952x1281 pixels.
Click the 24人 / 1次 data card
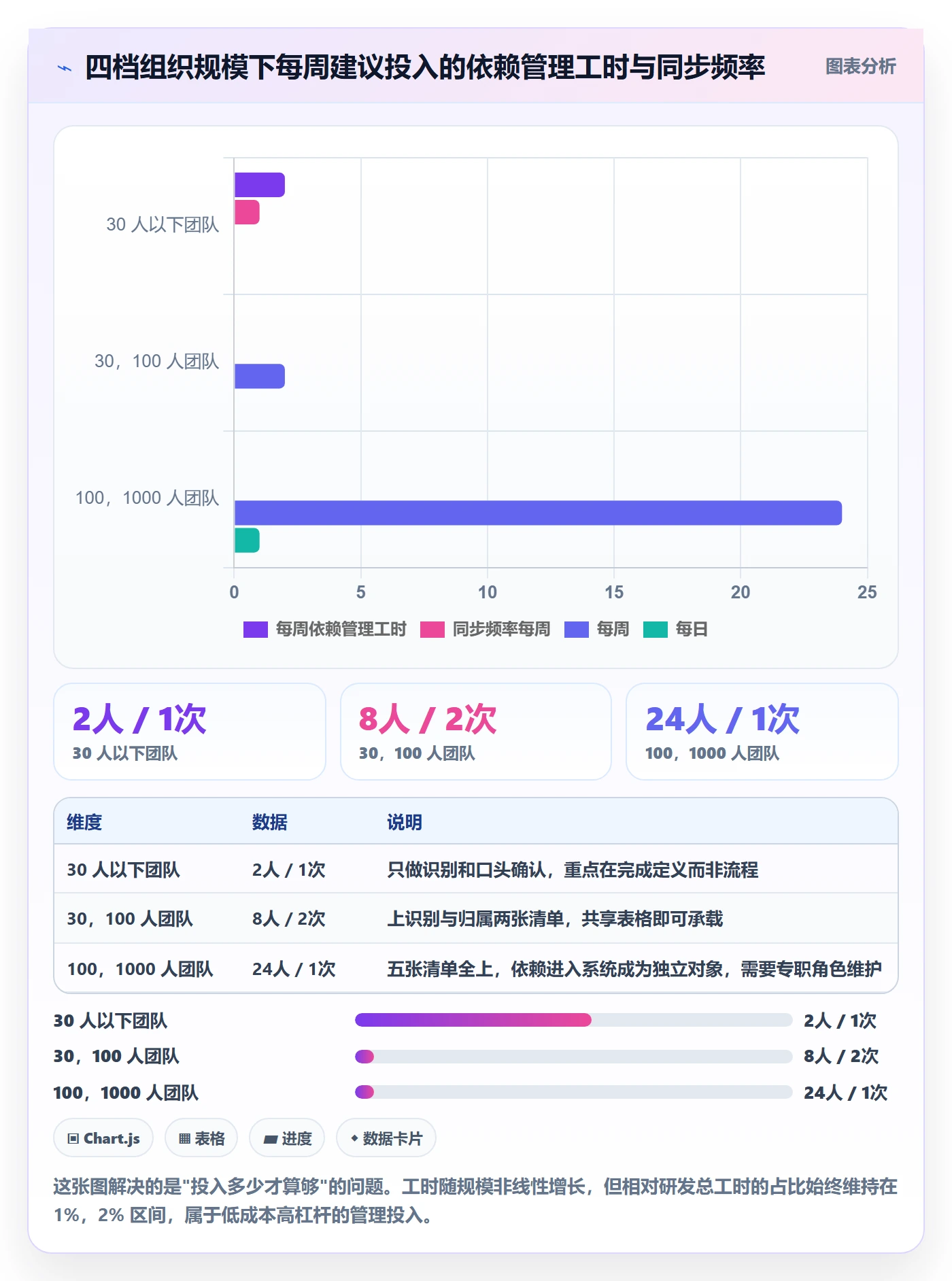762,732
